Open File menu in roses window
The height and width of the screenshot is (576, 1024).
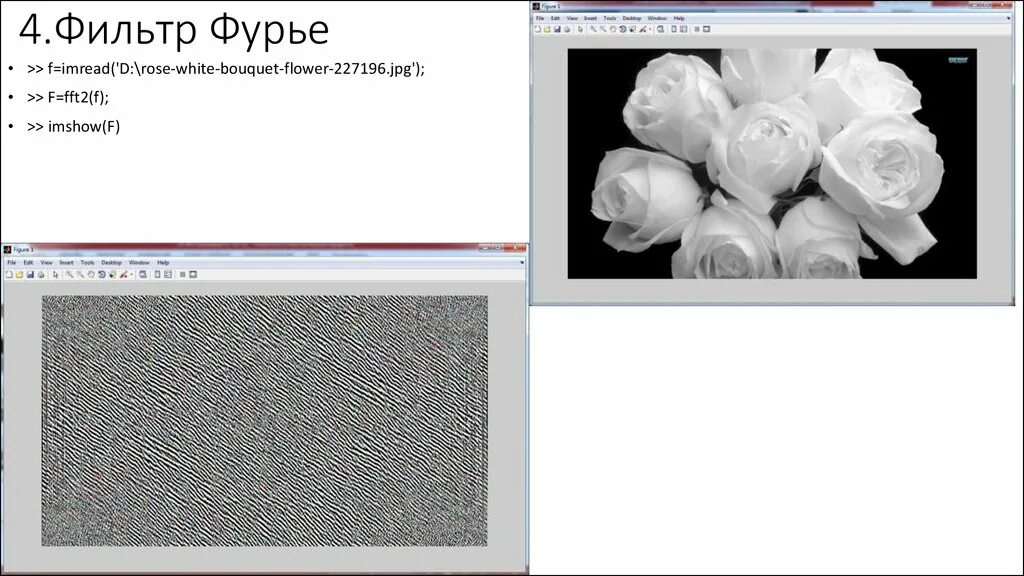540,18
